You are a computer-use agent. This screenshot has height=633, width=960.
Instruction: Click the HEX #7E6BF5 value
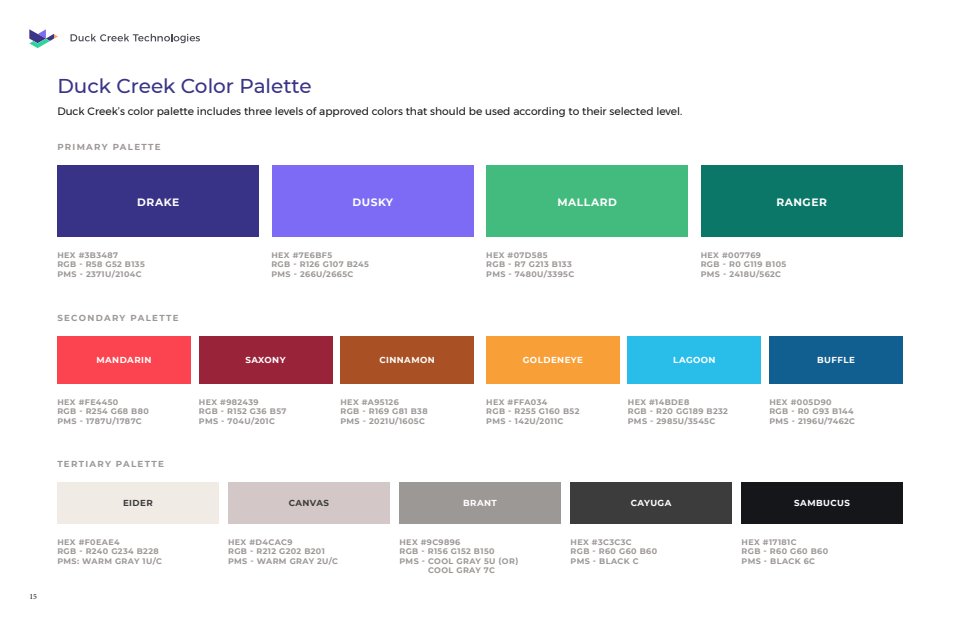(x=302, y=255)
